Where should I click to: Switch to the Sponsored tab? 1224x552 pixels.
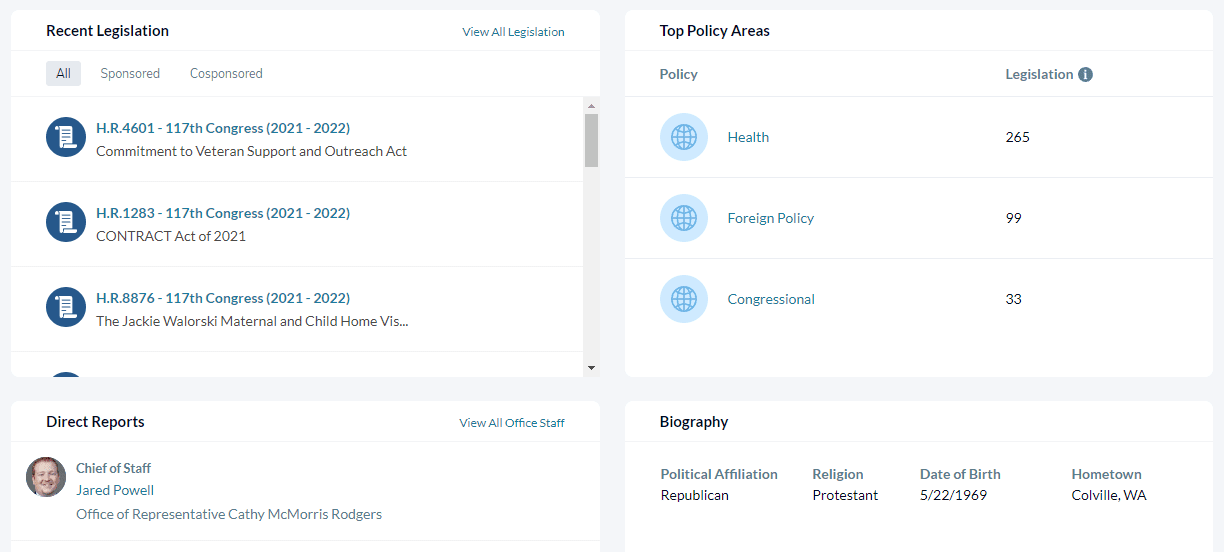pos(130,74)
